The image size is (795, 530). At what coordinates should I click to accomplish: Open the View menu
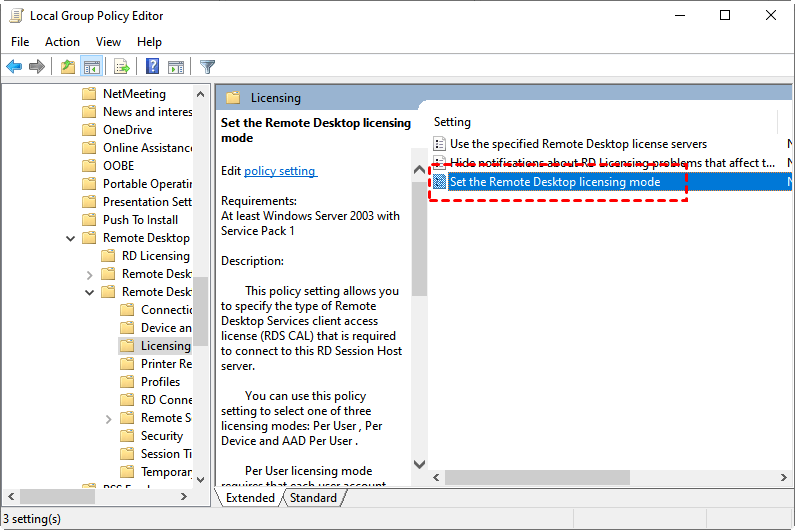point(109,42)
